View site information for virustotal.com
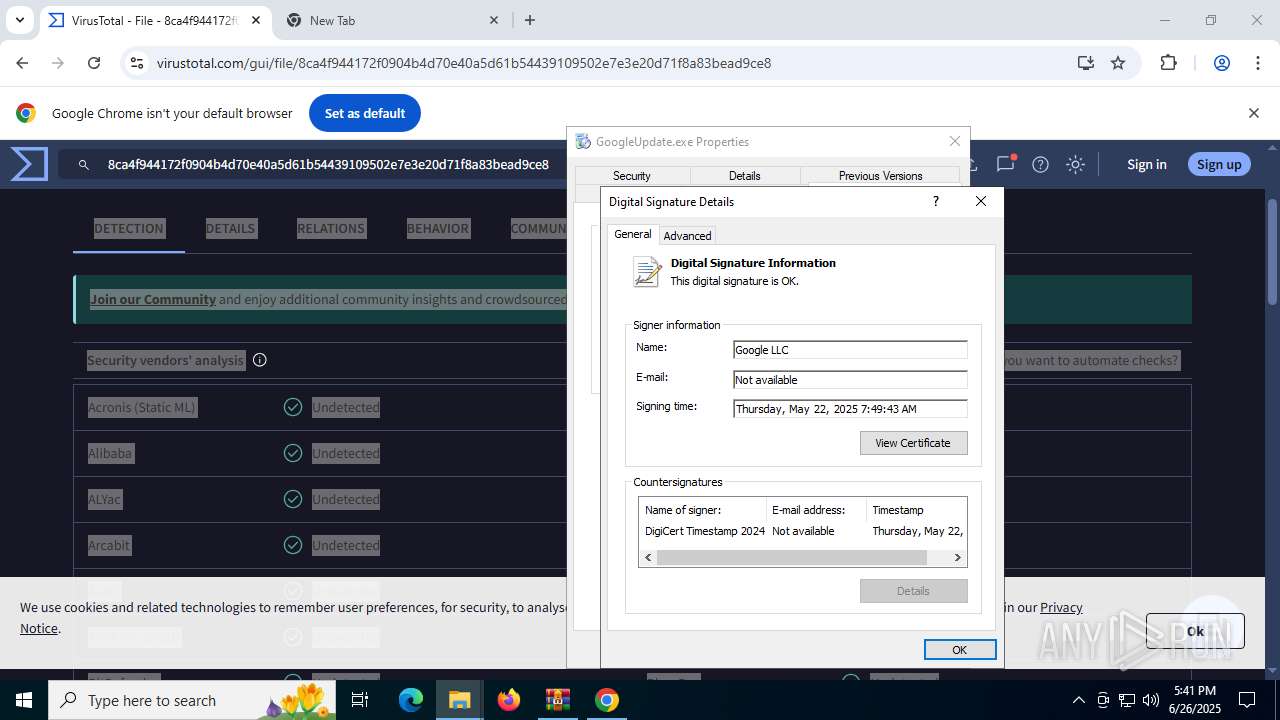This screenshot has height=720, width=1280. coord(137,63)
